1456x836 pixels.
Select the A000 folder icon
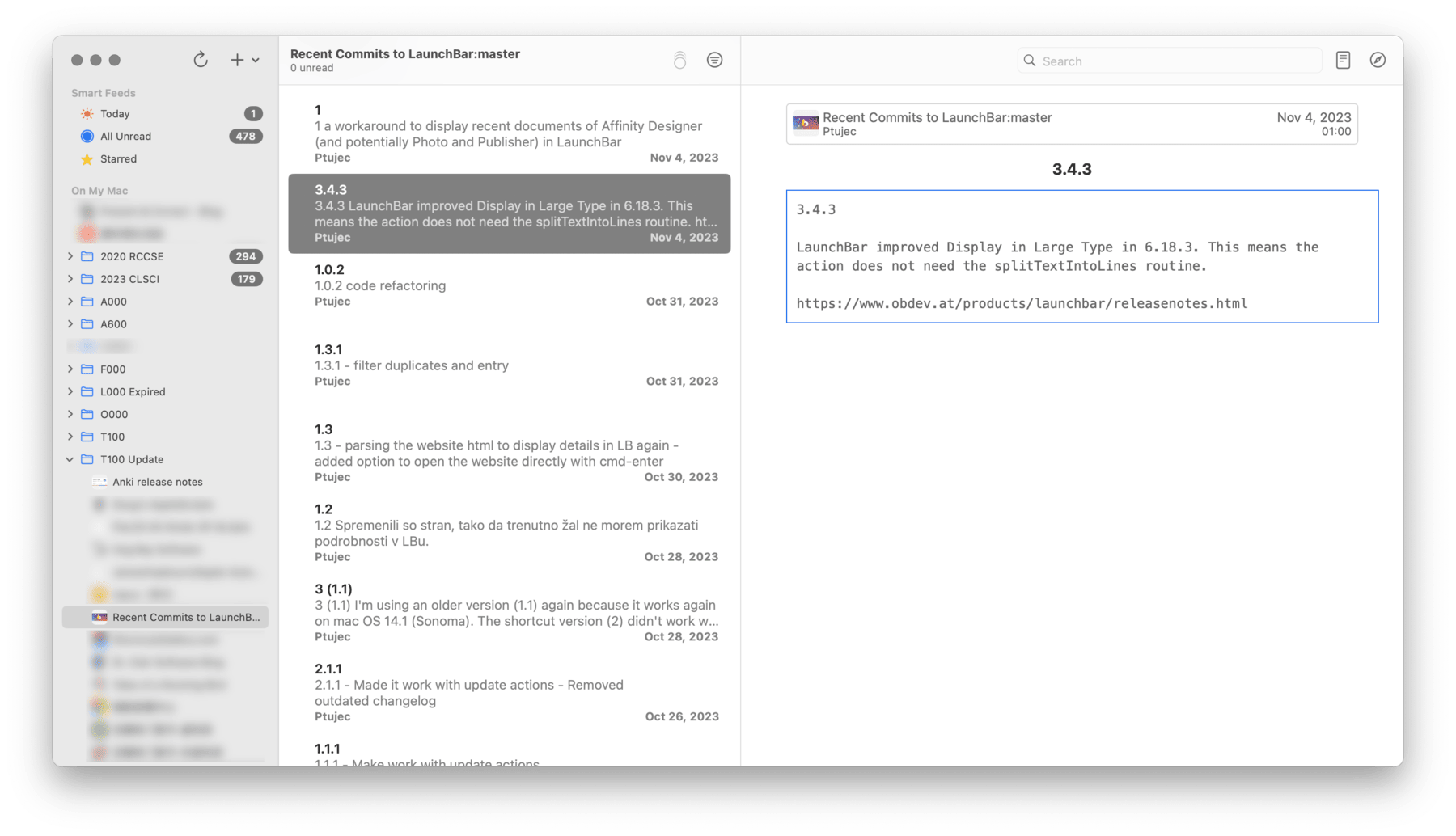click(x=87, y=302)
